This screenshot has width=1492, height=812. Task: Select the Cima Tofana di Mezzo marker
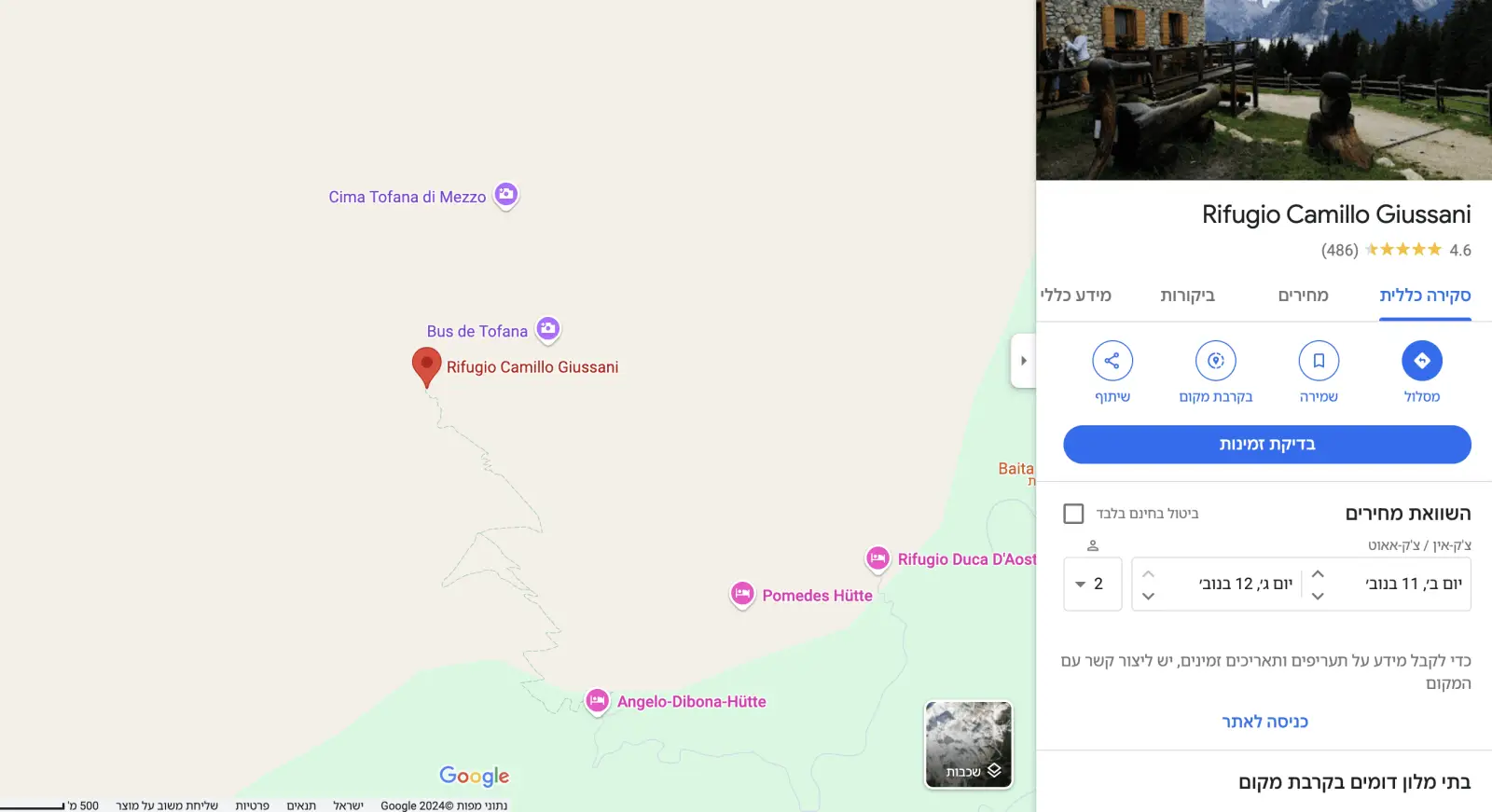[x=505, y=195]
